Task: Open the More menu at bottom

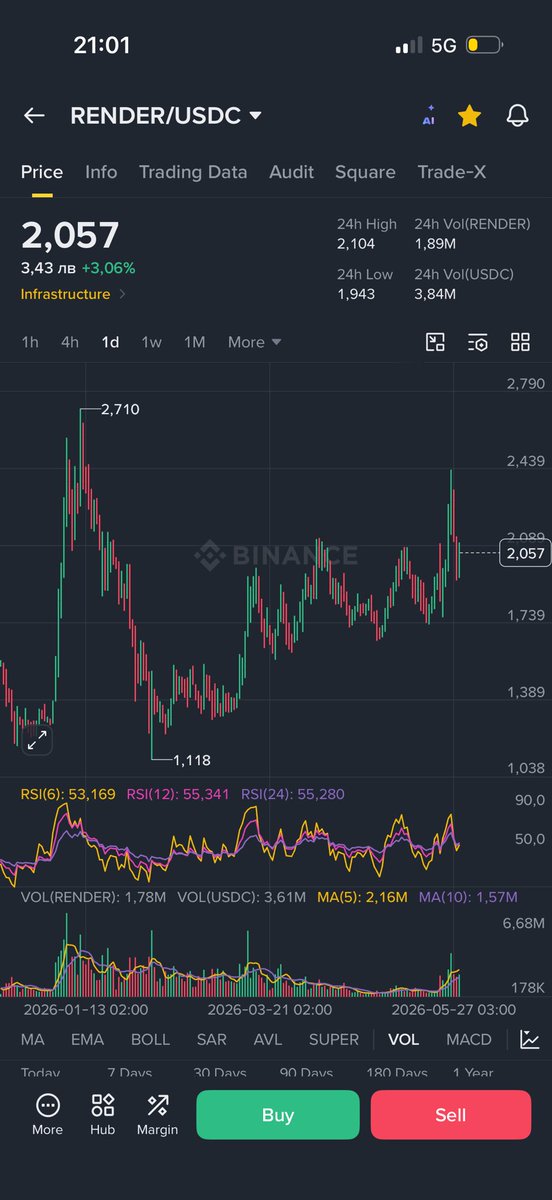Action: coord(47,1115)
